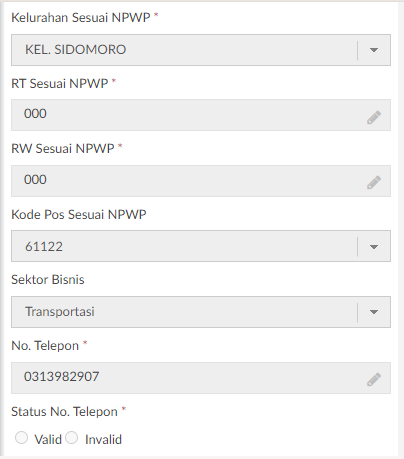This screenshot has height=459, width=404.
Task: Click the pencil icon in RW Sesuai NPWP field
Action: (x=374, y=182)
